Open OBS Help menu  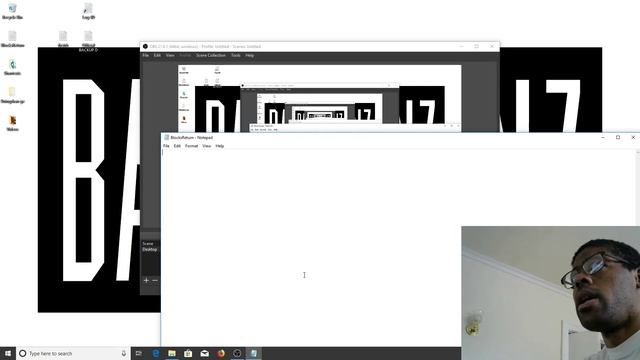(250, 55)
